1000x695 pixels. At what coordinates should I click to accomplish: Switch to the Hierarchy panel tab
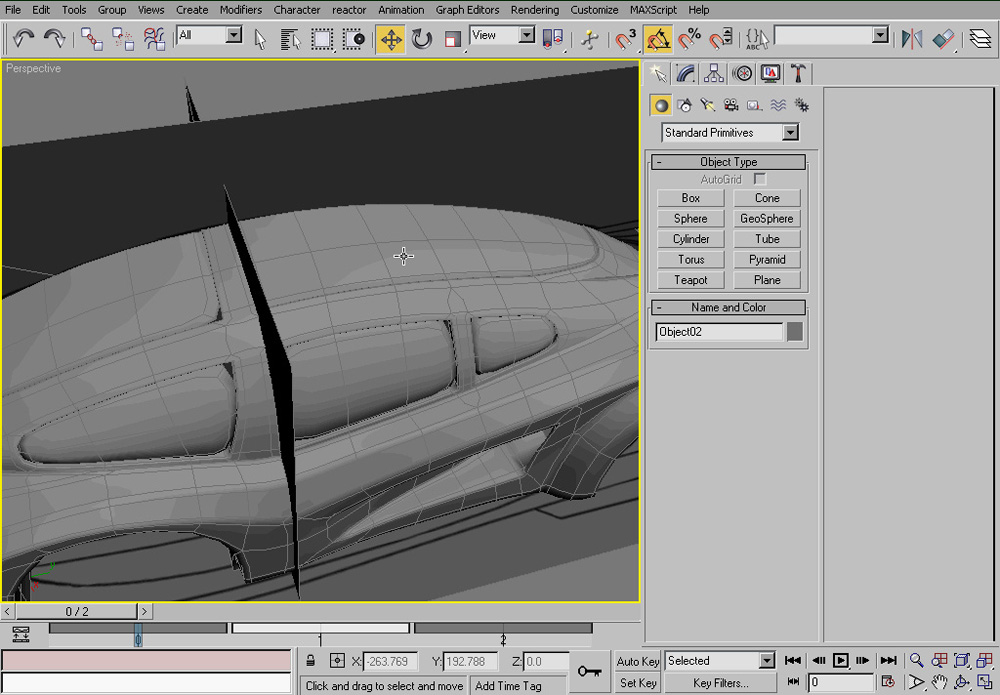point(713,73)
